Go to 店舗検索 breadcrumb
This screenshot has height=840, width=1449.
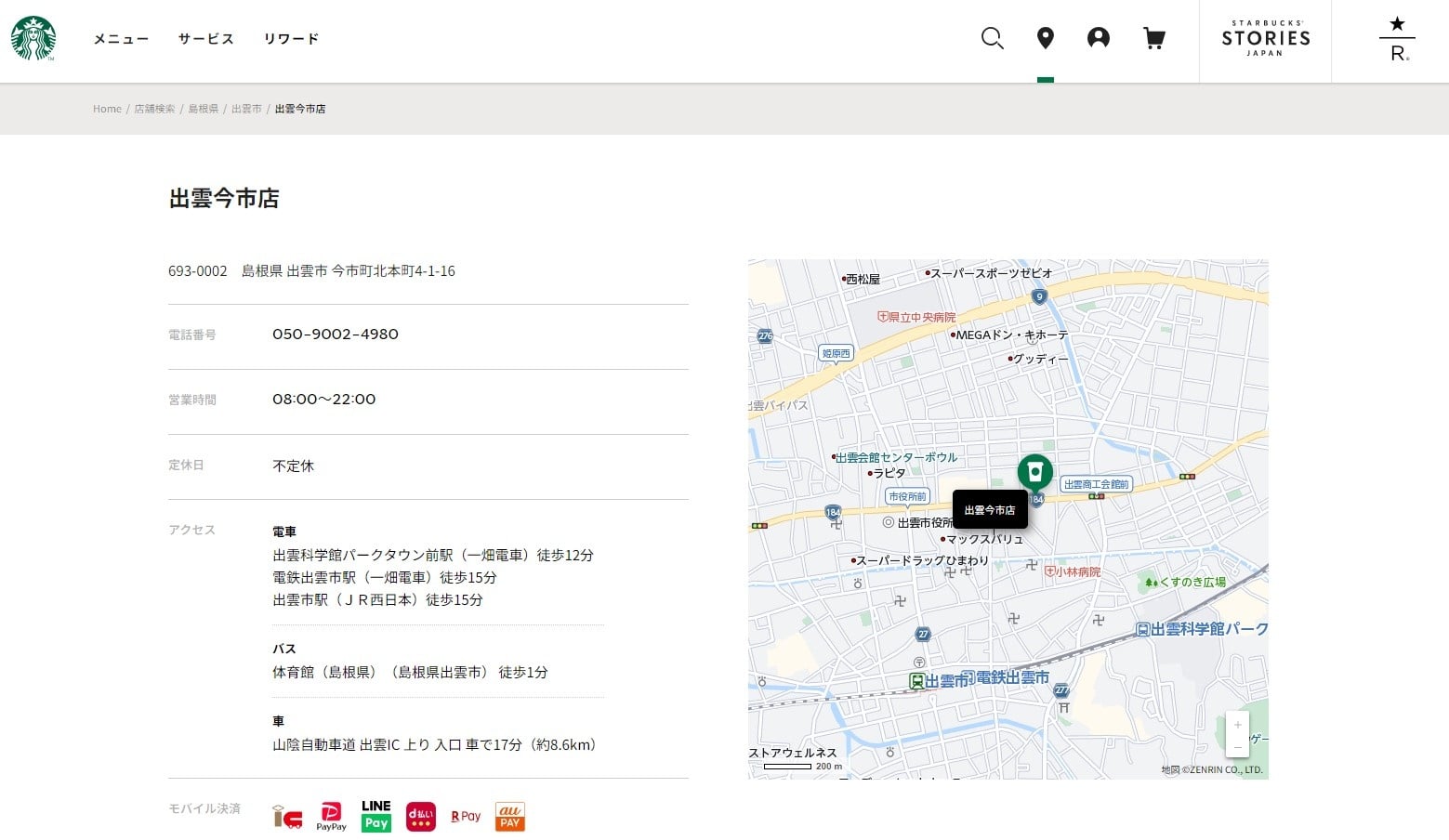click(x=154, y=109)
